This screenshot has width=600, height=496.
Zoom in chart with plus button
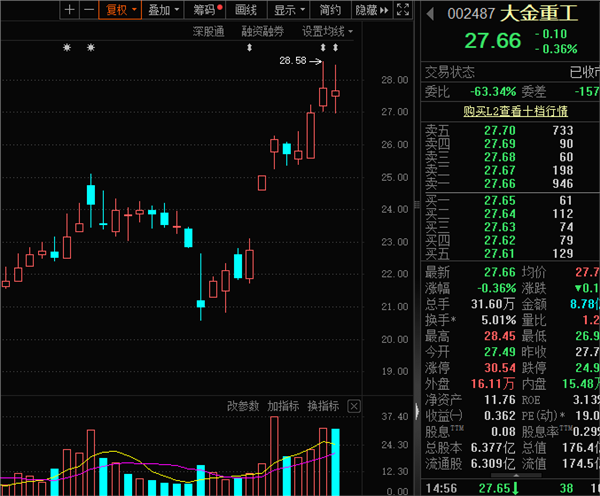(70, 10)
